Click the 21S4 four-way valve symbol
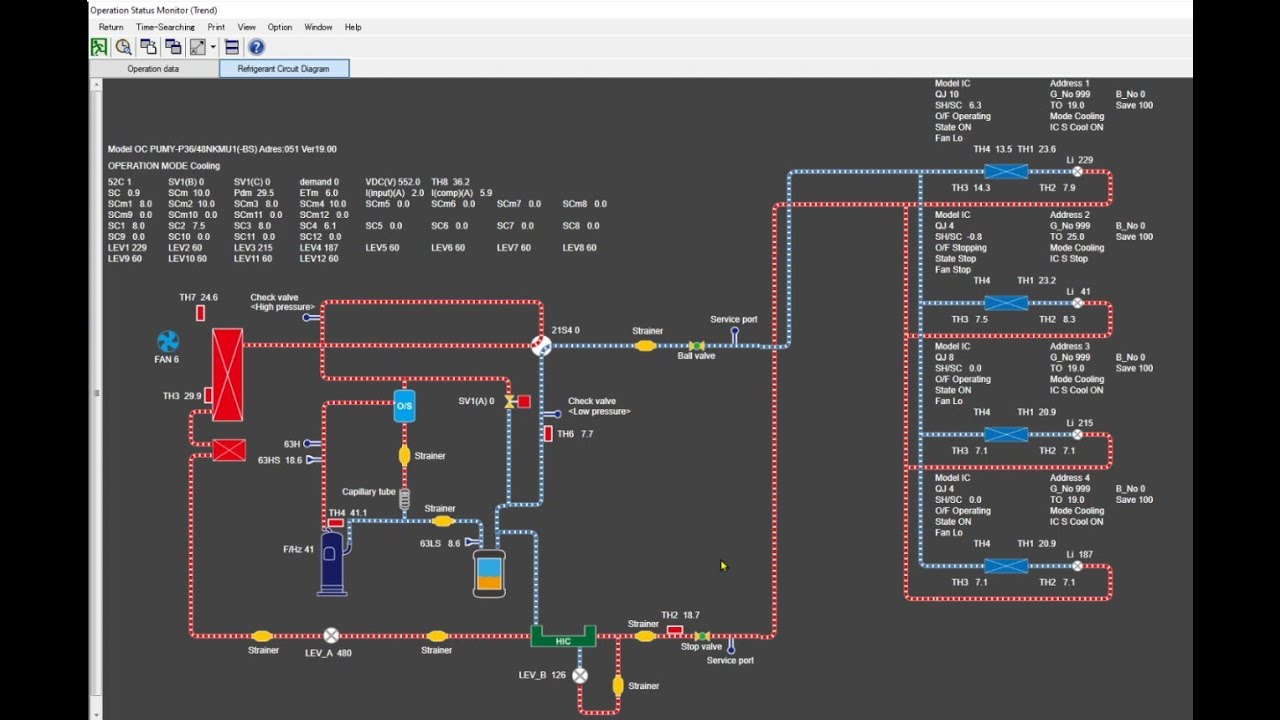Viewport: 1280px width, 720px height. [x=541, y=345]
